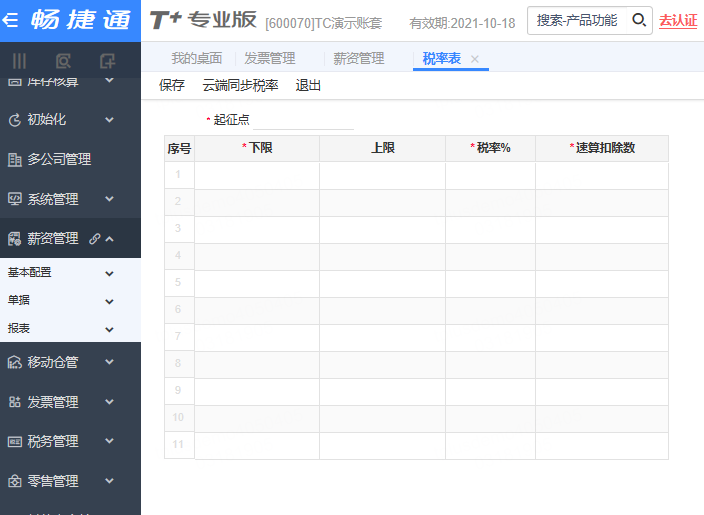Image resolution: width=704 pixels, height=515 pixels.
Task: Click the back arrow beside 畅捷通 logo
Action: [10, 20]
